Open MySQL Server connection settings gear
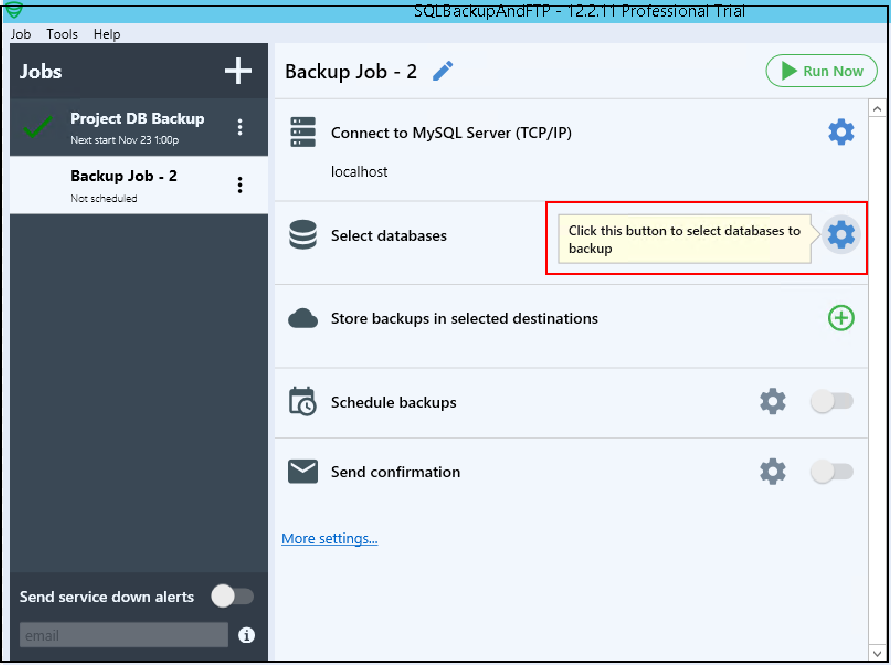The height and width of the screenshot is (665, 891). click(841, 132)
